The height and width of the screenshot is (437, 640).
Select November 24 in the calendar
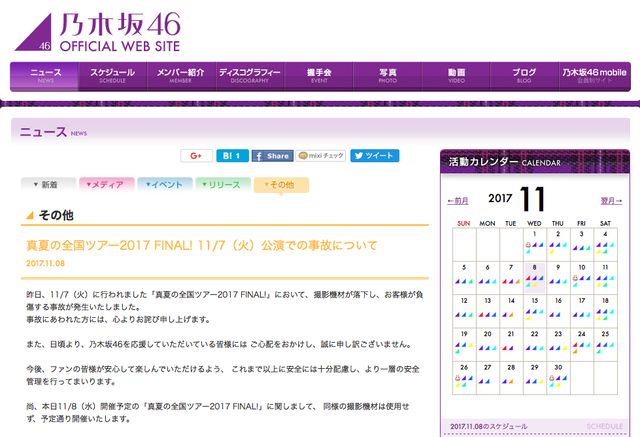(582, 344)
